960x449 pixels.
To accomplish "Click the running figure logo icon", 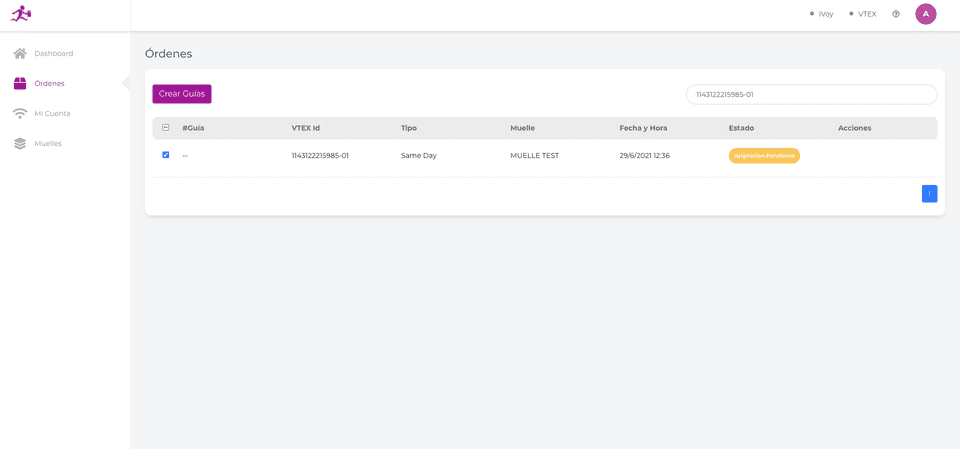I will [21, 14].
